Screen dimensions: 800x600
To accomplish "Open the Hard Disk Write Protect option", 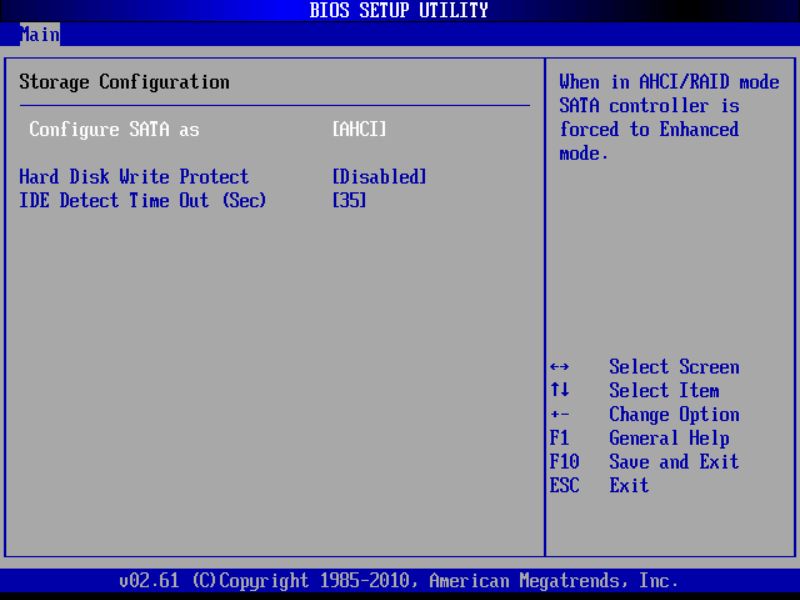I will click(x=134, y=177).
